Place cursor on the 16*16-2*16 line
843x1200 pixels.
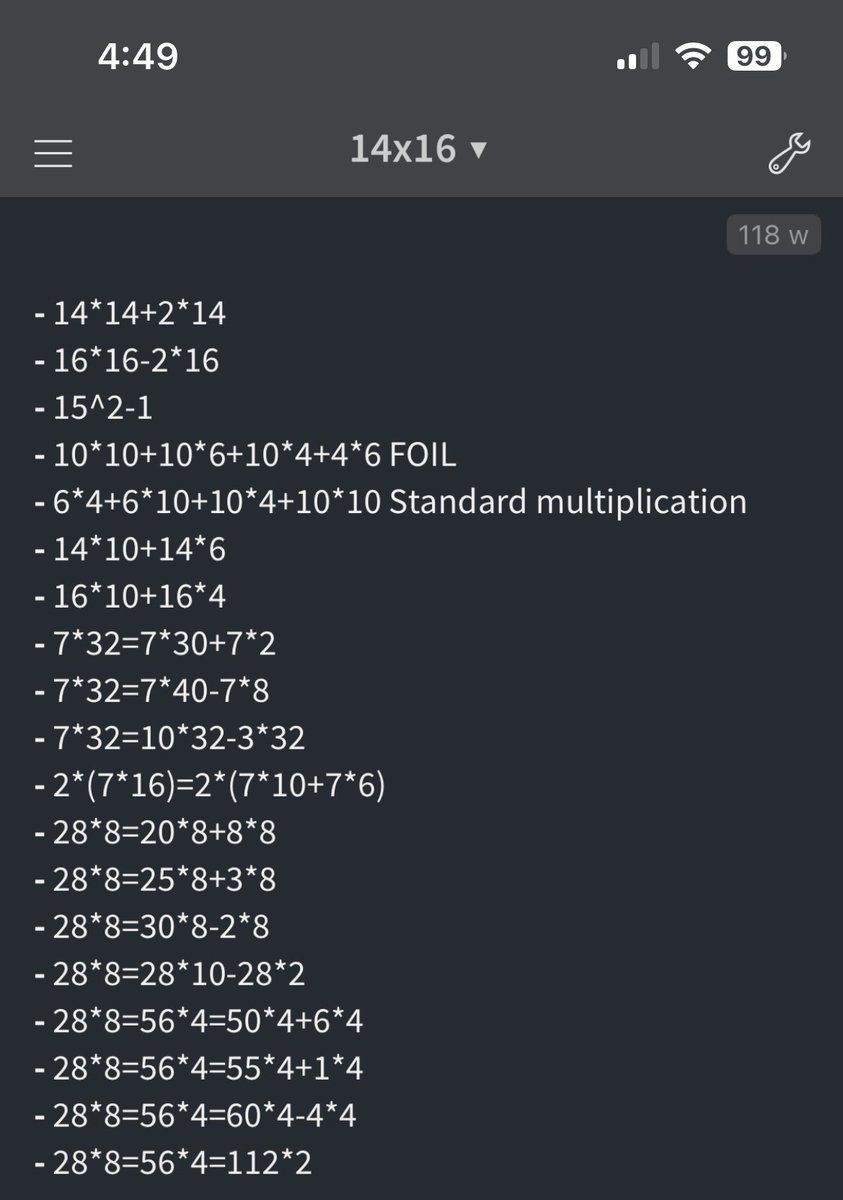click(135, 361)
